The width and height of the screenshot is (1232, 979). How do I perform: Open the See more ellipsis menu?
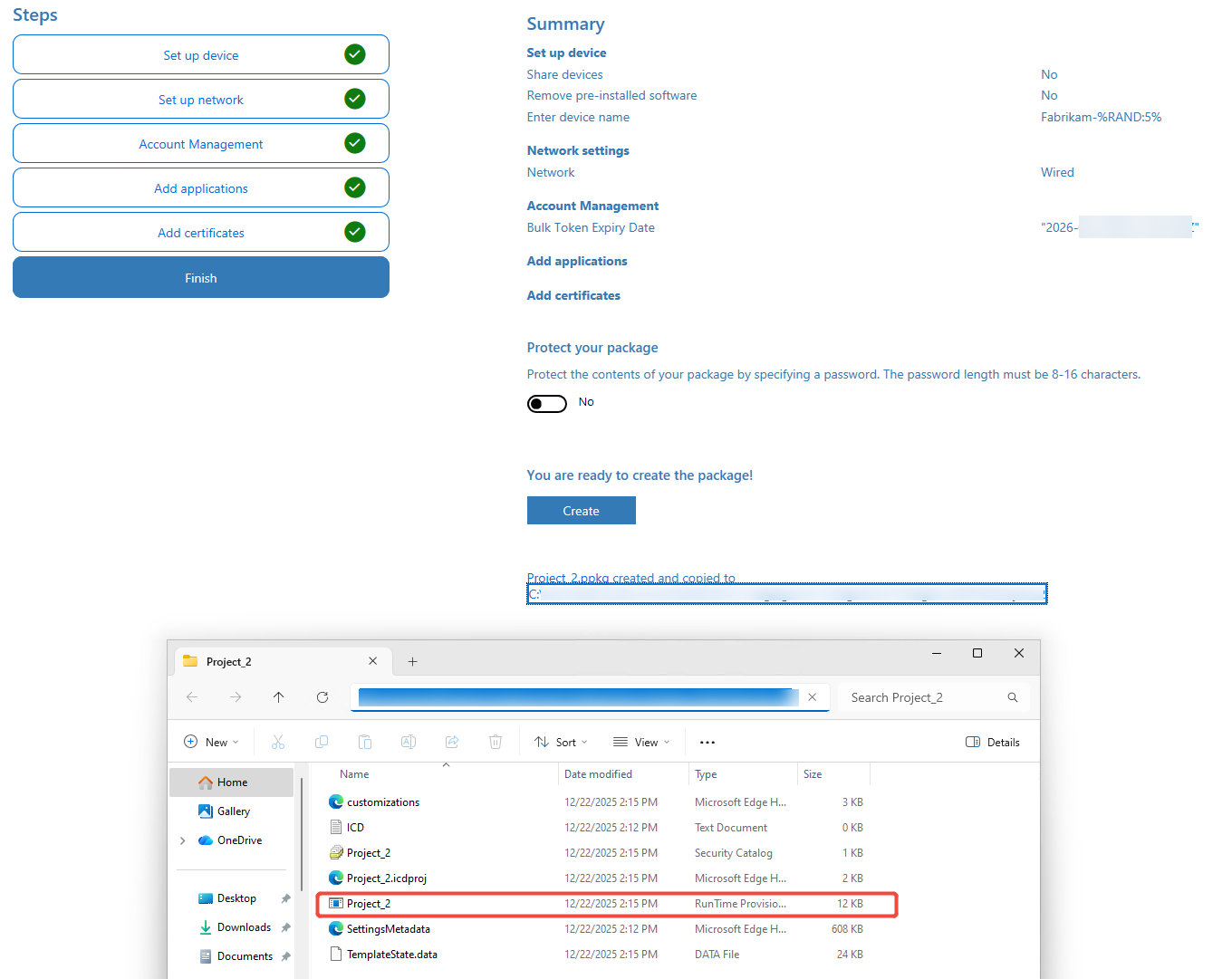[707, 742]
